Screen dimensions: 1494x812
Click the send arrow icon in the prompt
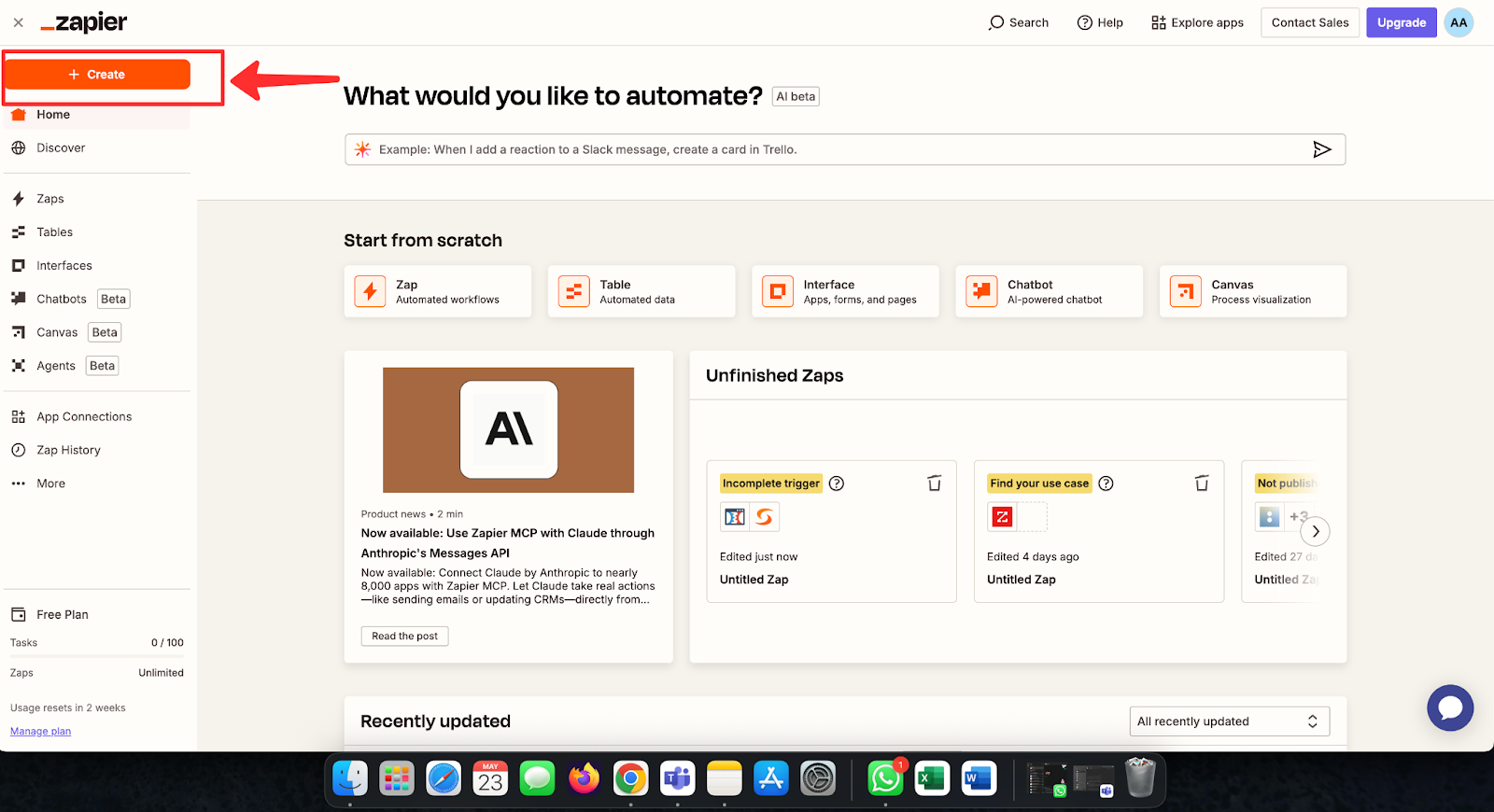coord(1322,149)
